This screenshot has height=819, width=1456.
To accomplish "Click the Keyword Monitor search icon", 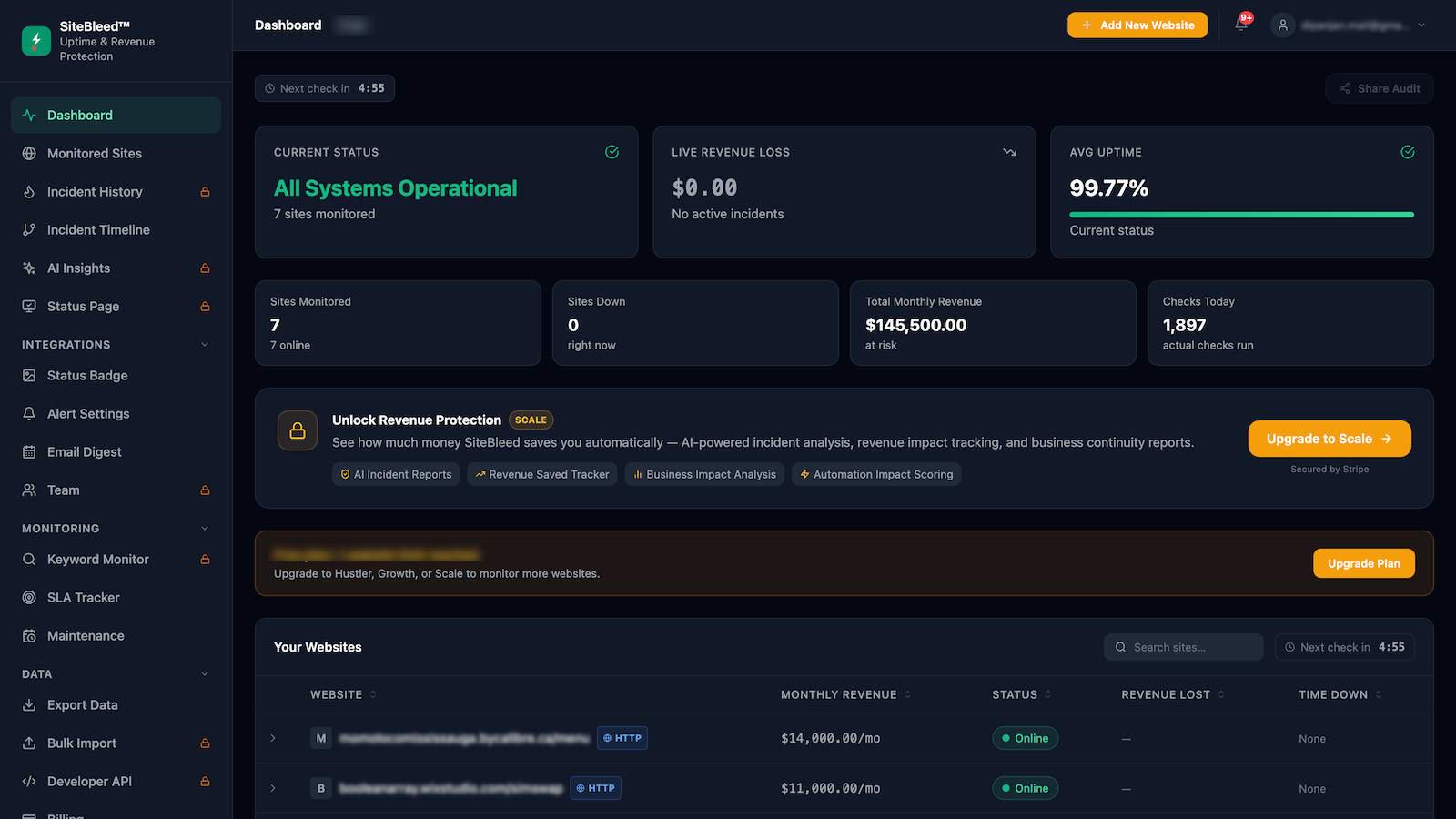I will click(29, 560).
